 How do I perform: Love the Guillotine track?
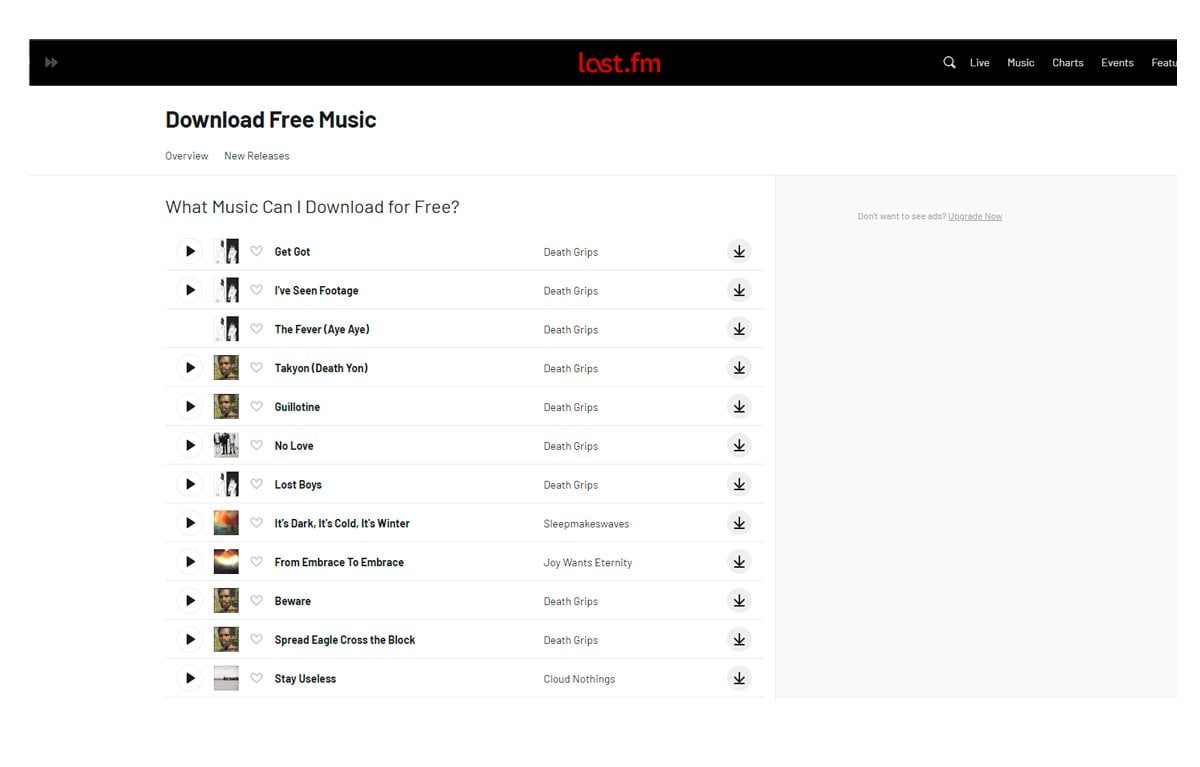256,407
